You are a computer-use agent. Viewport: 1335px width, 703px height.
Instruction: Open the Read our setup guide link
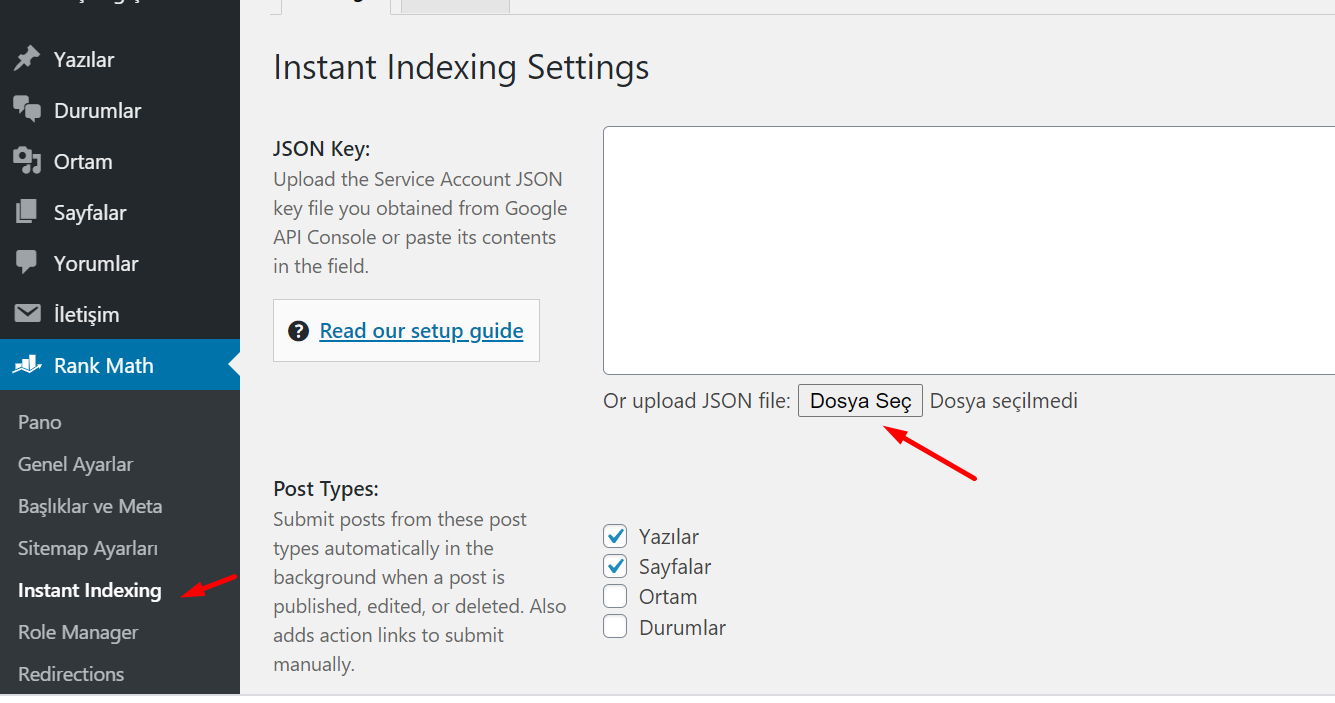coord(421,331)
